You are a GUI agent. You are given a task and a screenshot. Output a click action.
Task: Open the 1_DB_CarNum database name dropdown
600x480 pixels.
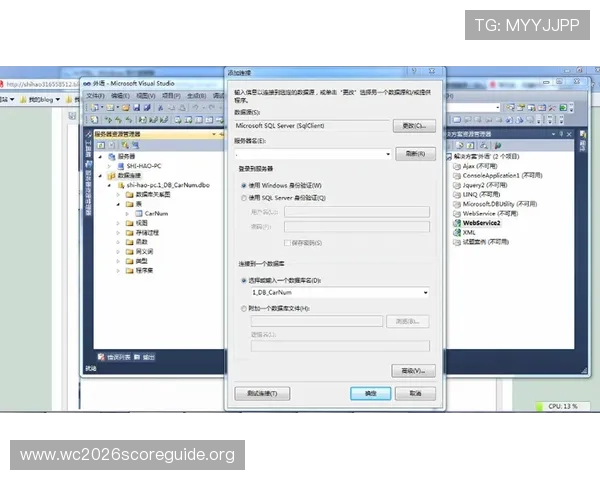tap(425, 293)
